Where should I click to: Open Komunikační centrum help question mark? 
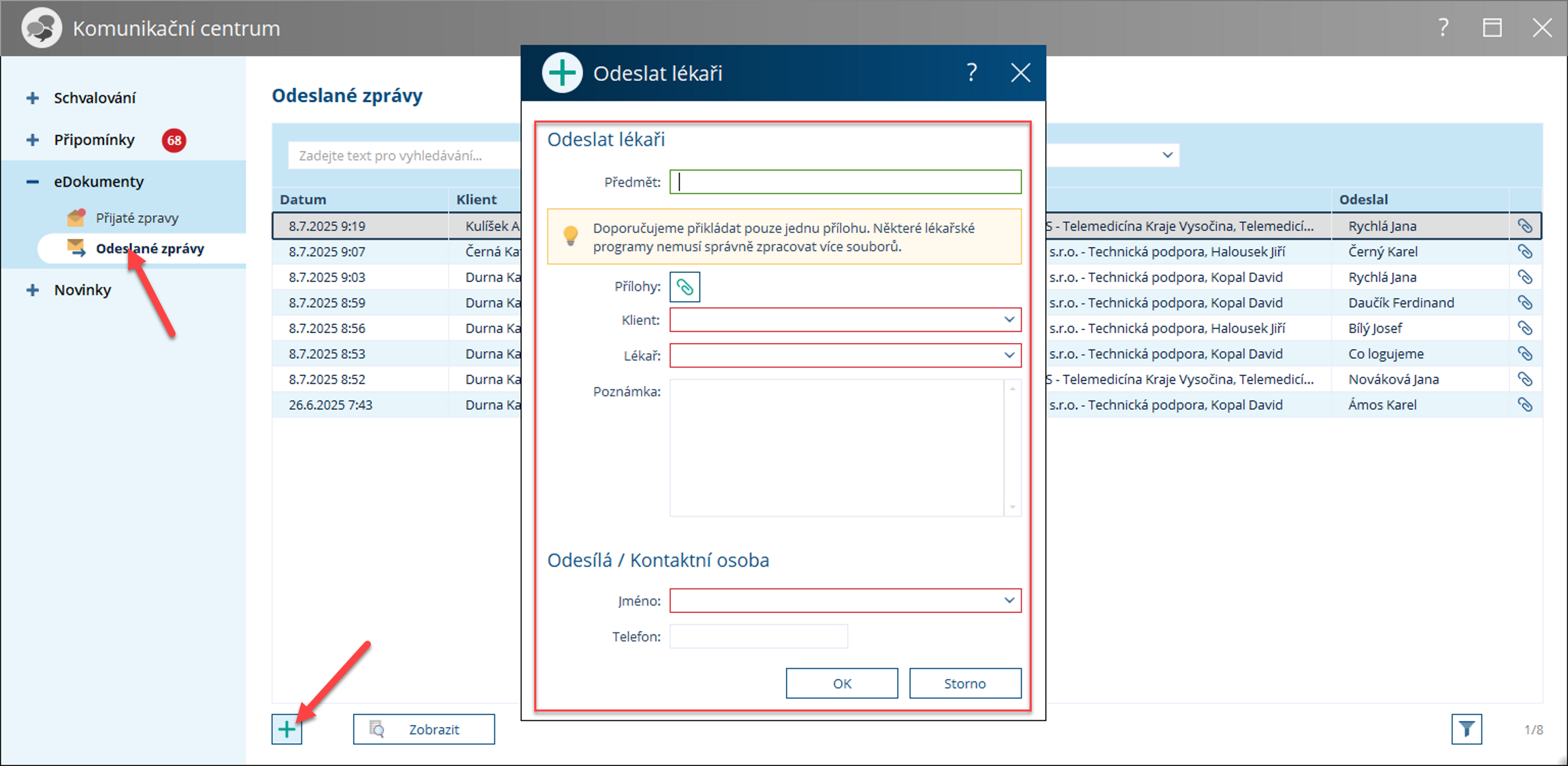coord(1443,28)
